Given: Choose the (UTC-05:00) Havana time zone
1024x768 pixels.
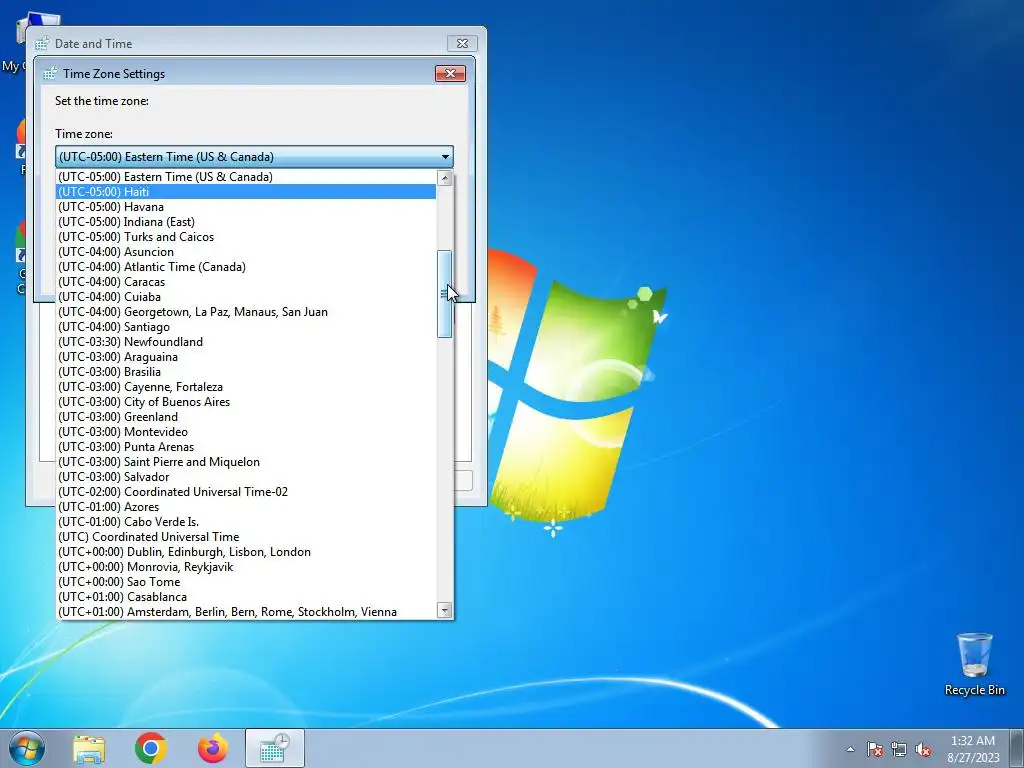Looking at the screenshot, I should click(x=246, y=206).
